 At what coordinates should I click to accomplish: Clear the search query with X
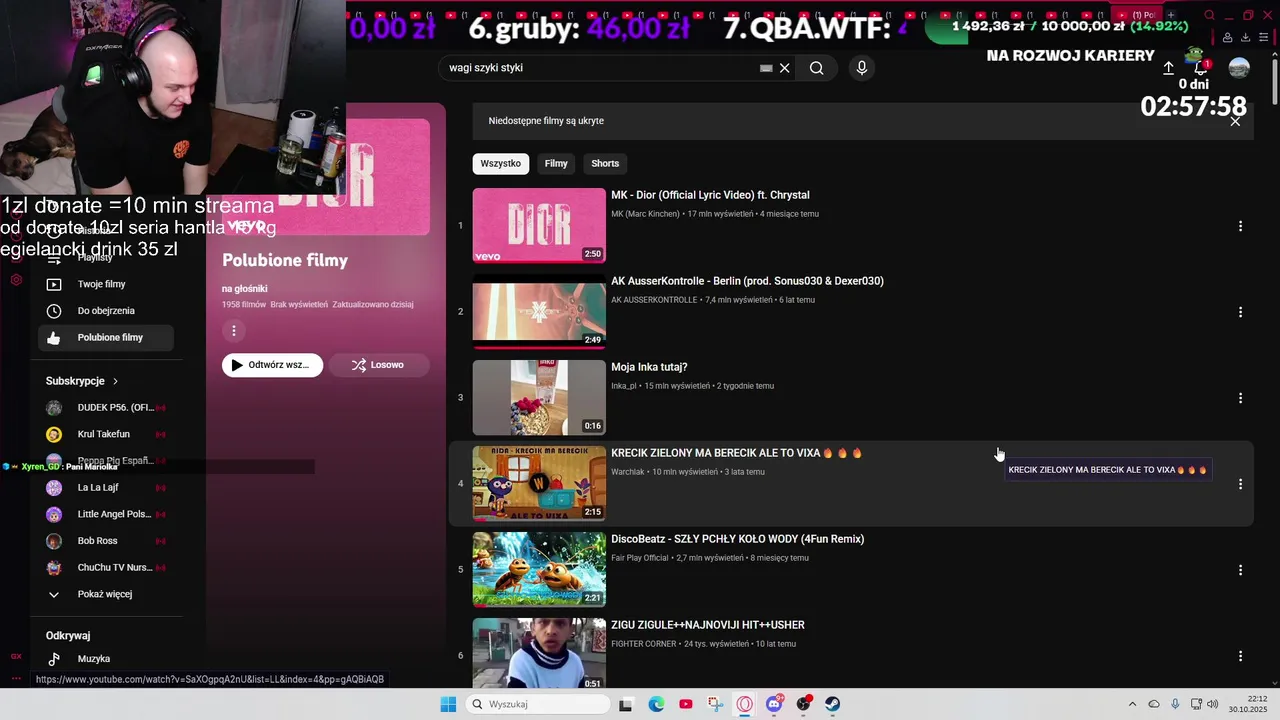tap(785, 68)
